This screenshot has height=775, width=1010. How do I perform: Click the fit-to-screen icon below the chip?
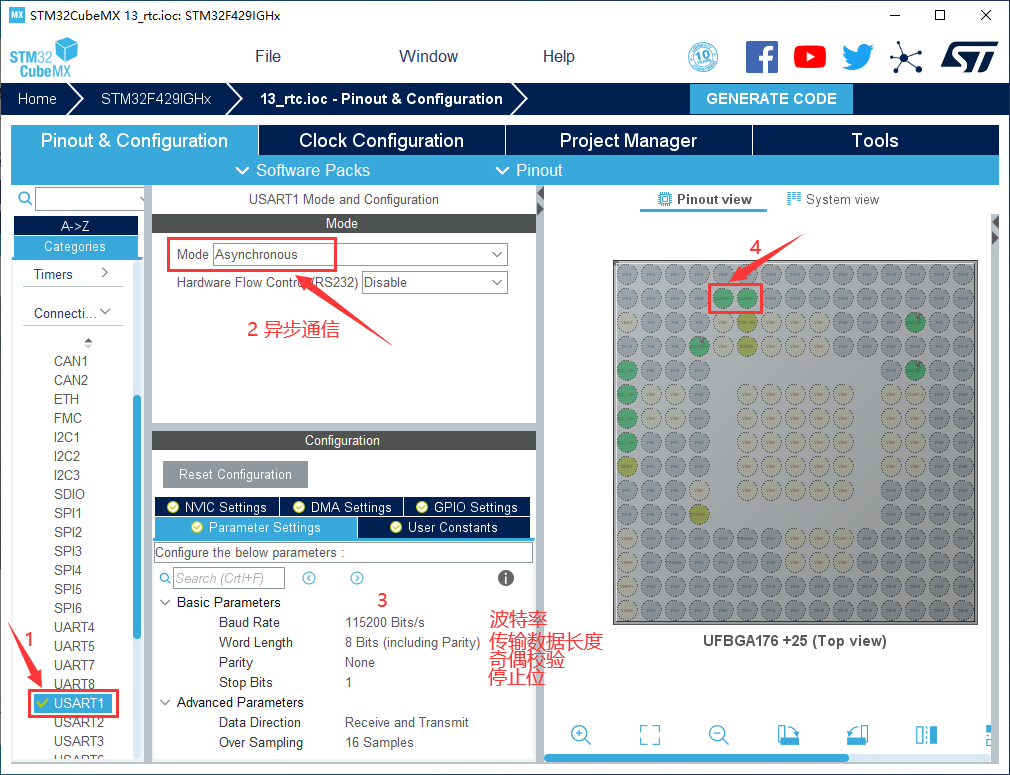650,735
